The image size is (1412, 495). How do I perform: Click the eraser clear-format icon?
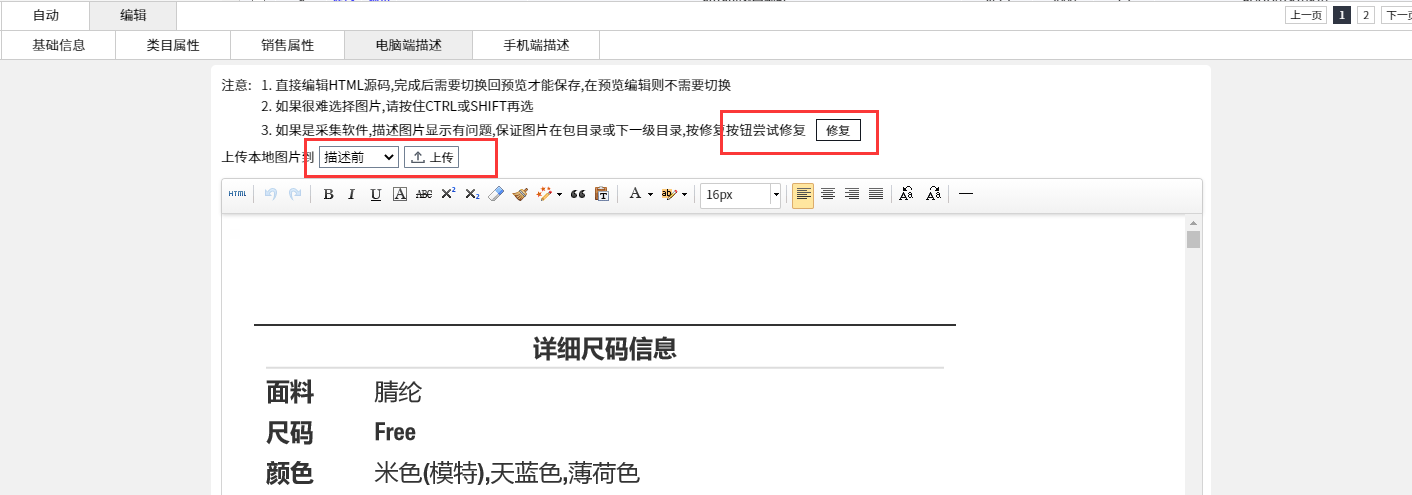(x=496, y=195)
